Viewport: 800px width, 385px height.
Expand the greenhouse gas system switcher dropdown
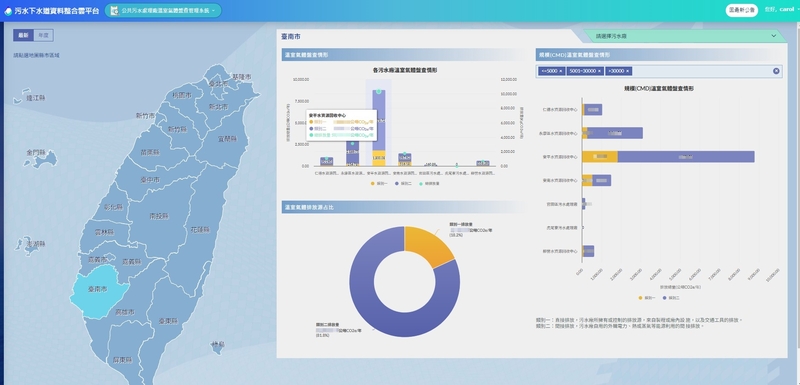[x=213, y=10]
